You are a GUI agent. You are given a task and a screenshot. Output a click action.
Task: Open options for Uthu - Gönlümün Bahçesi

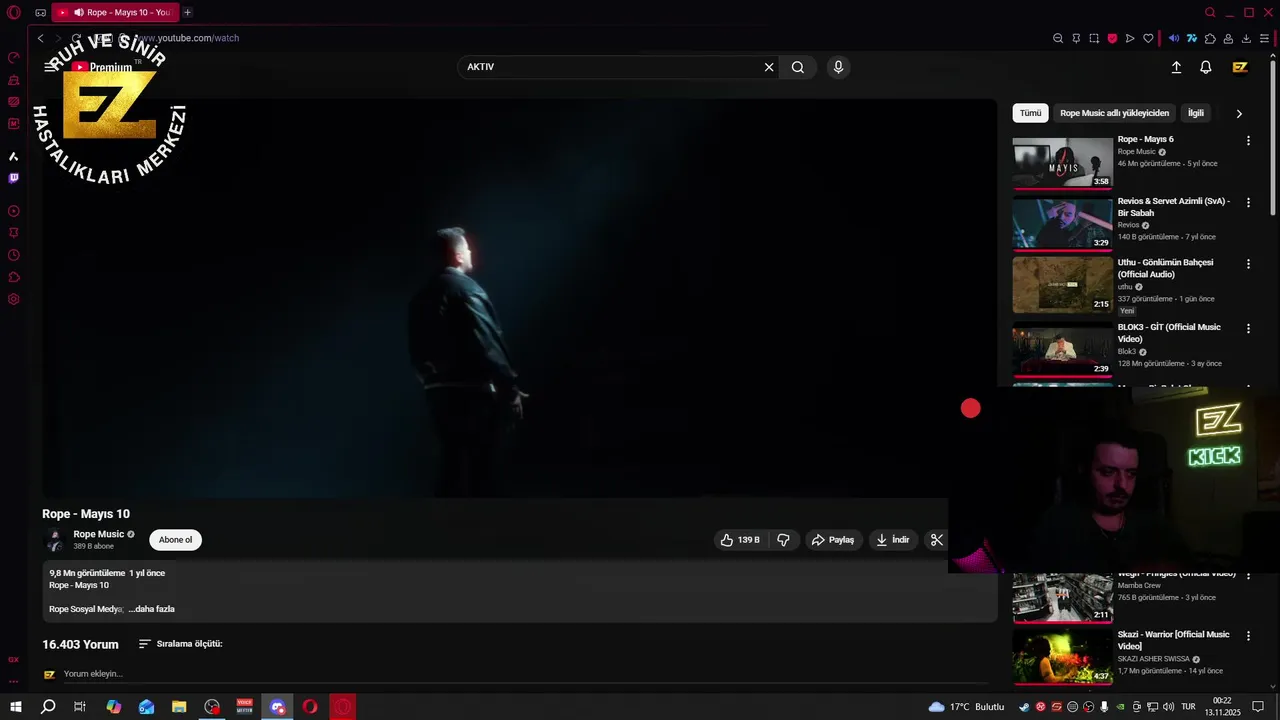1248,264
